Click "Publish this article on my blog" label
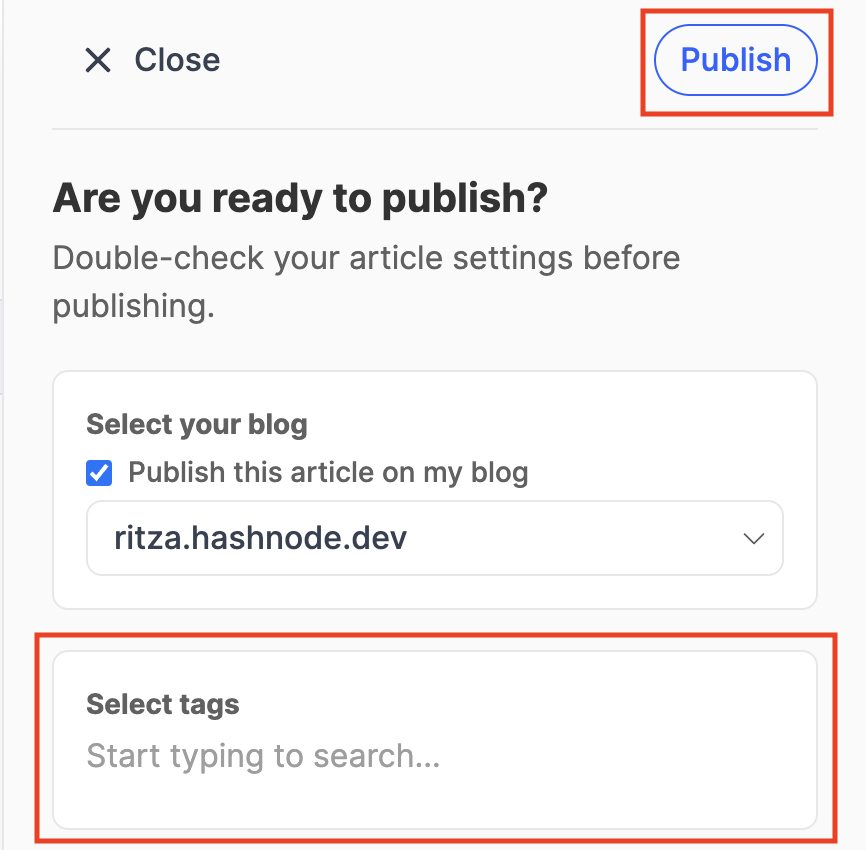Screen dimensions: 866x850 click(x=328, y=473)
